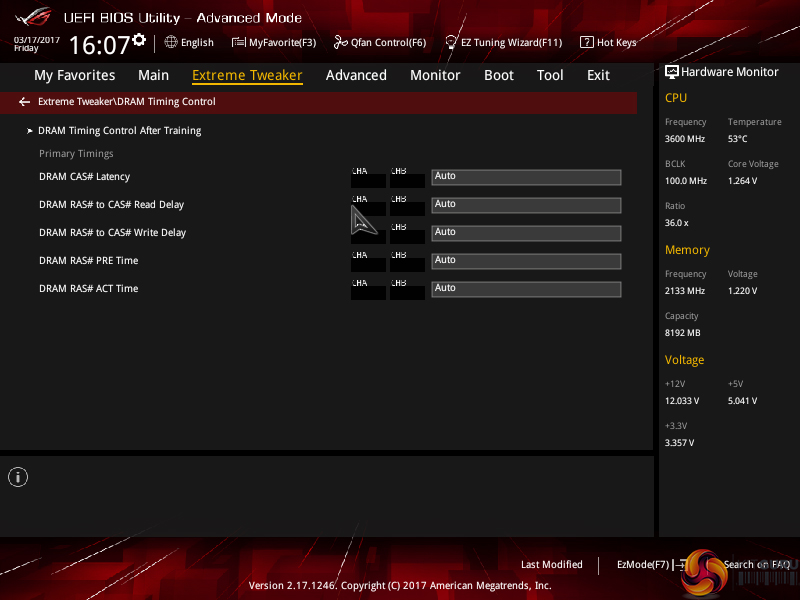Switch to EzMode(F7)
The width and height of the screenshot is (800, 600).
click(642, 565)
